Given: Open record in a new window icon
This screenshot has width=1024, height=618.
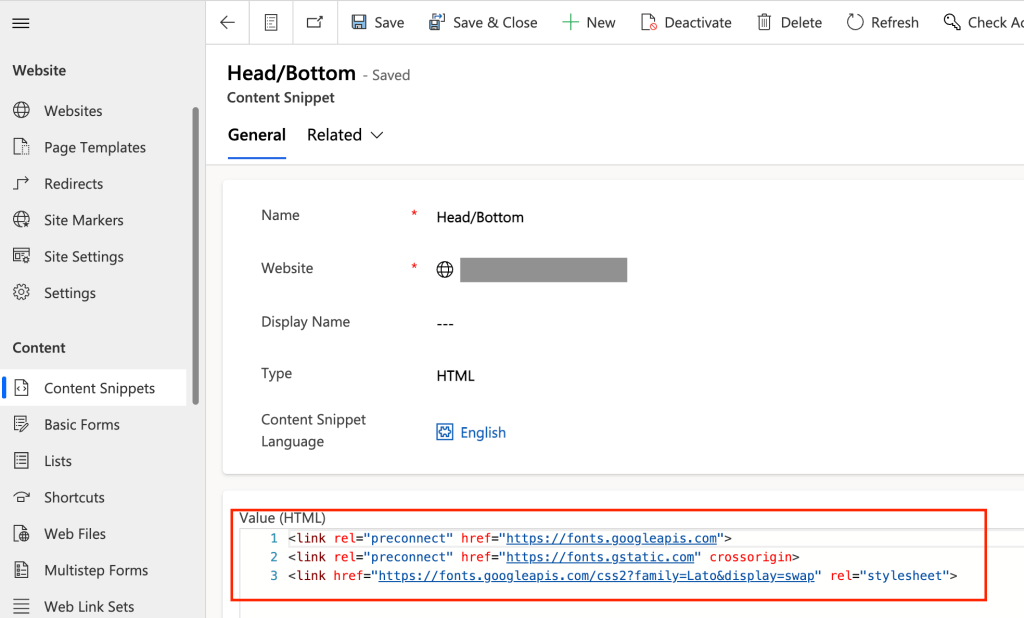Looking at the screenshot, I should pyautogui.click(x=315, y=22).
